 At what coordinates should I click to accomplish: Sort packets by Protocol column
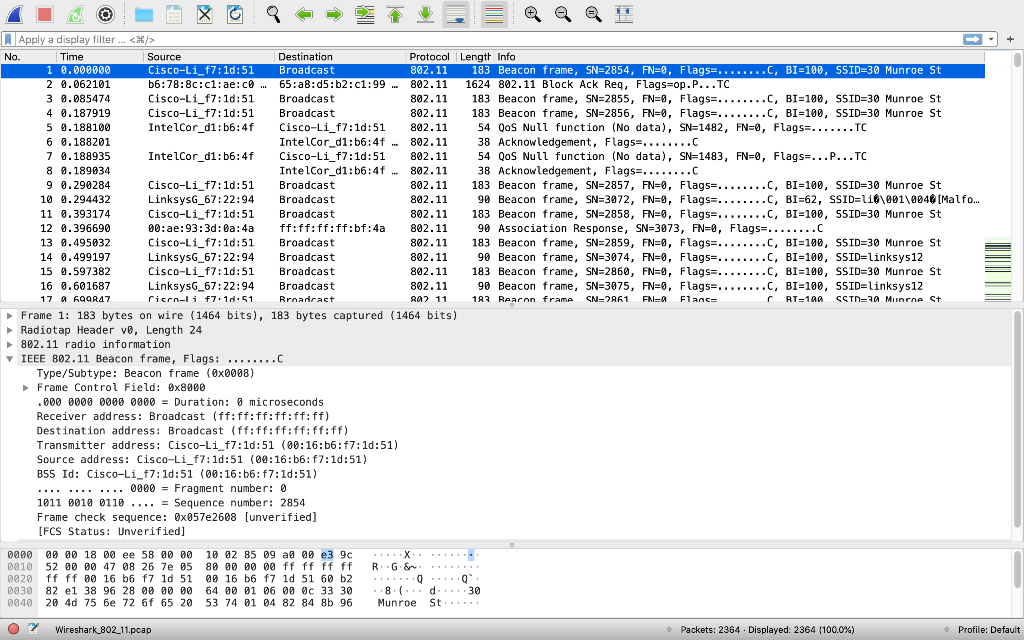[431, 57]
